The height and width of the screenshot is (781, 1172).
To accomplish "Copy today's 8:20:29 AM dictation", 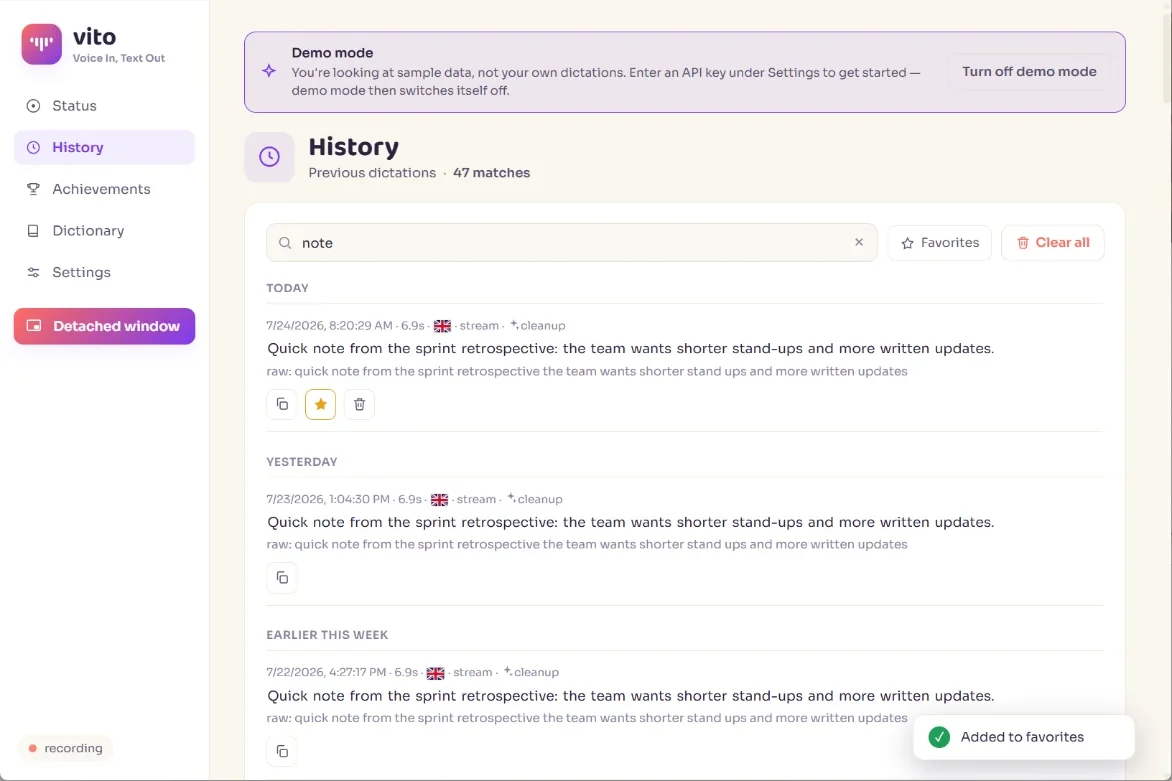I will pyautogui.click(x=282, y=404).
